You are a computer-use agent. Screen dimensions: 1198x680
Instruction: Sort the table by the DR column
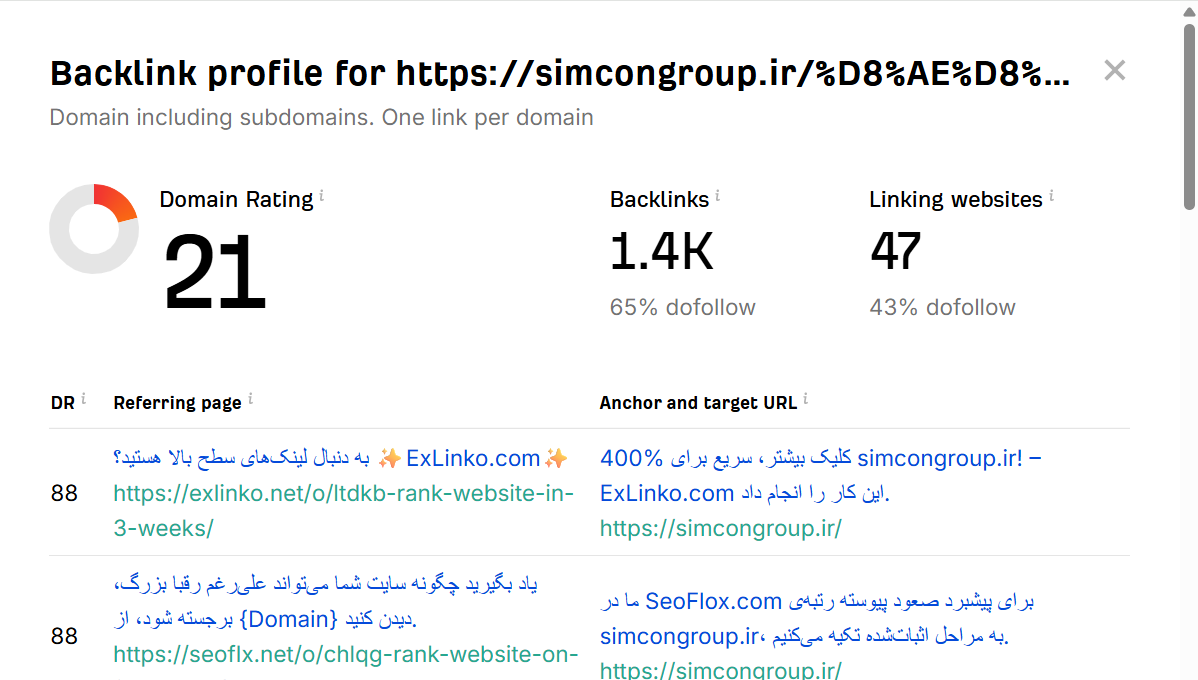[x=59, y=402]
